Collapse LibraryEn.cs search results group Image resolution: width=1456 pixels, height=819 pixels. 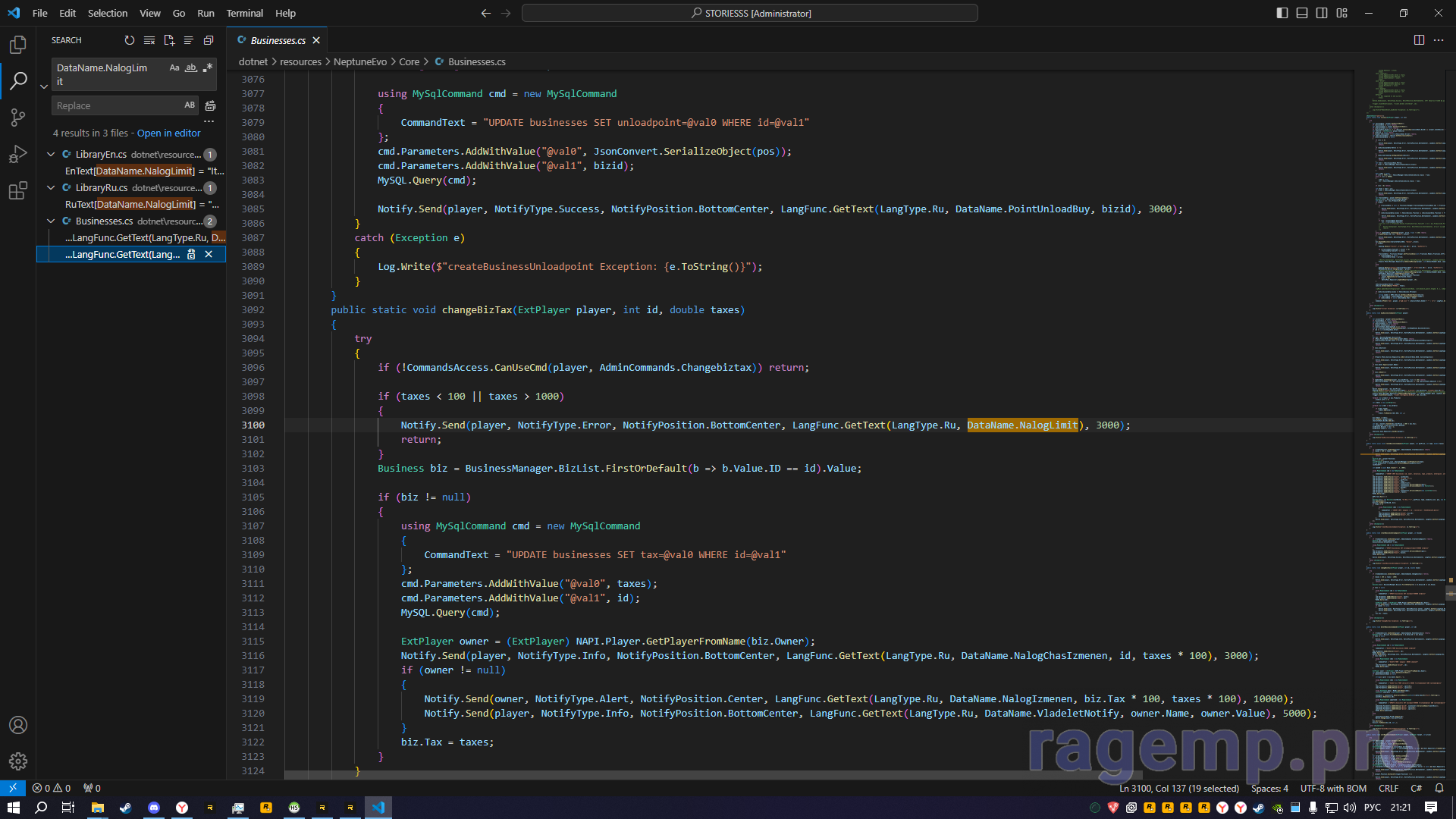pyautogui.click(x=51, y=154)
